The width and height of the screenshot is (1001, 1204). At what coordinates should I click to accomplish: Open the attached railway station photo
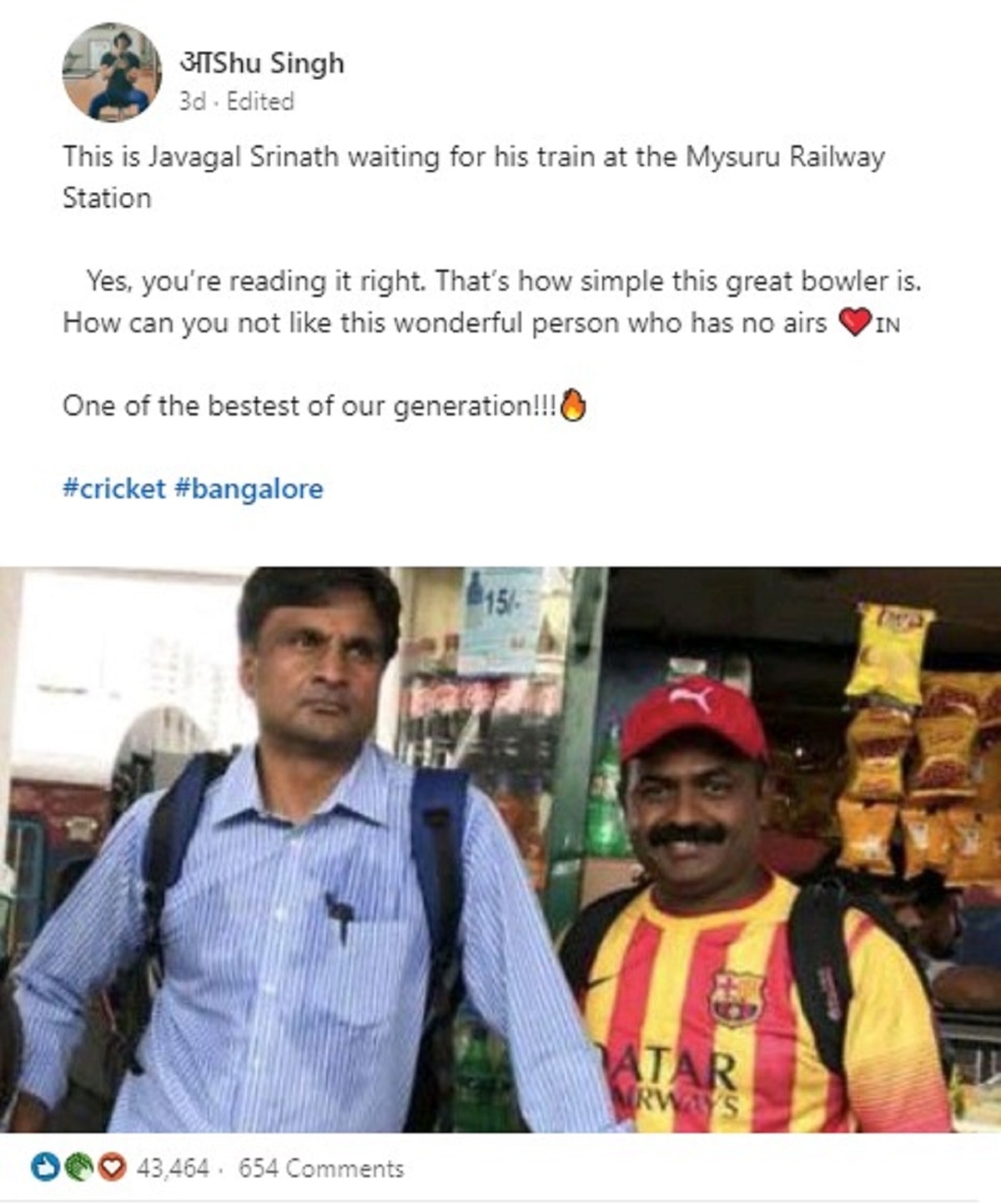tap(500, 849)
